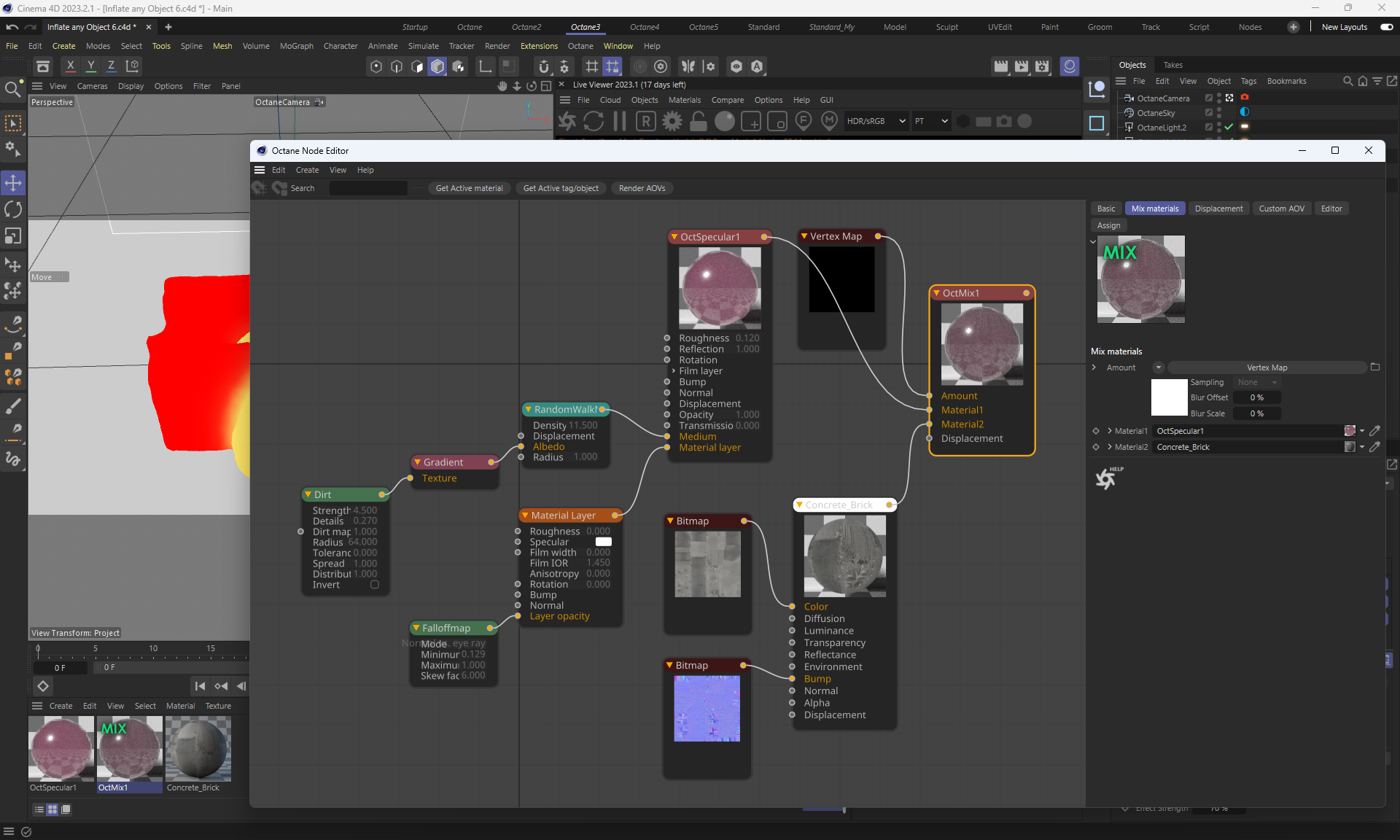Click the Octane help icon
The height and width of the screenshot is (840, 1400).
click(x=1107, y=478)
